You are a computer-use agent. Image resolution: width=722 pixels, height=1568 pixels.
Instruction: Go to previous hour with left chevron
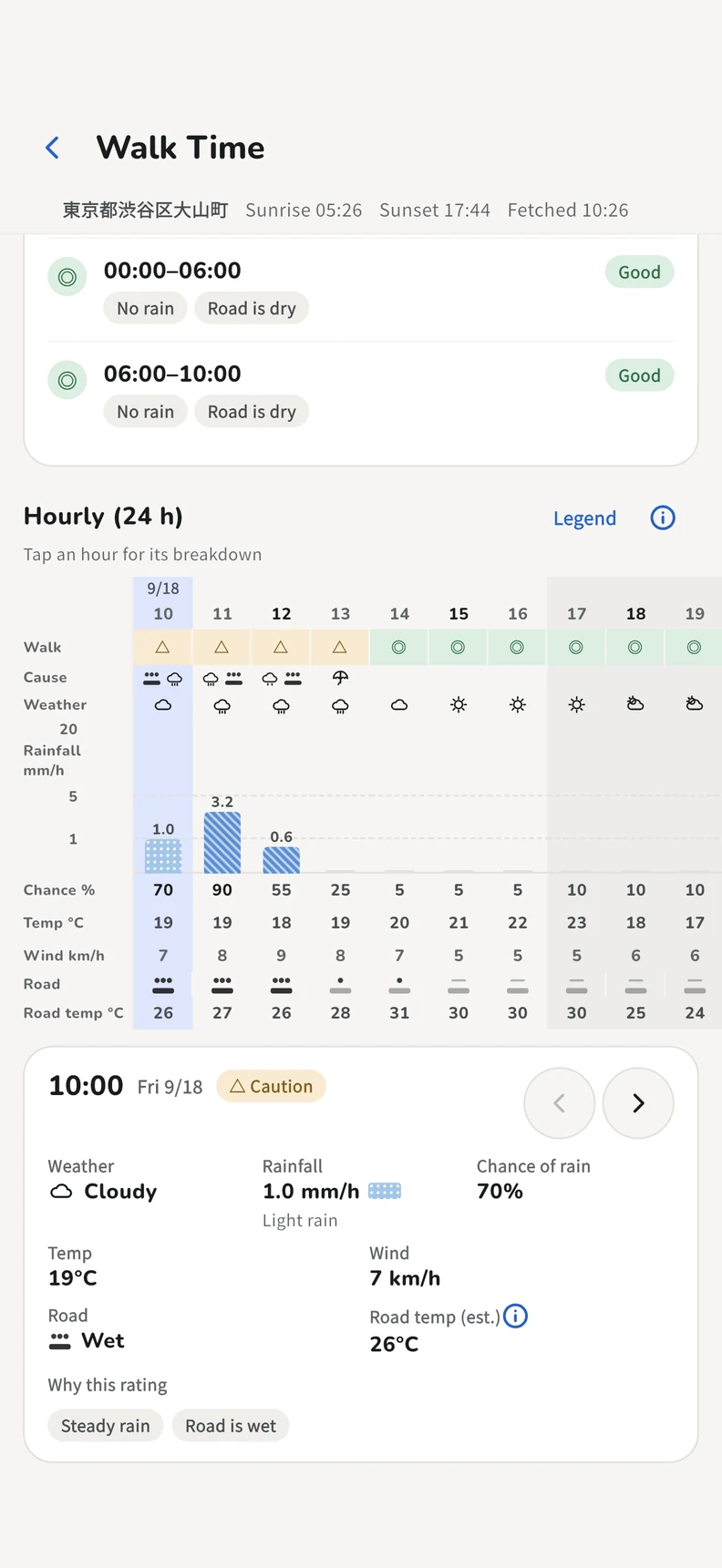pos(559,1103)
